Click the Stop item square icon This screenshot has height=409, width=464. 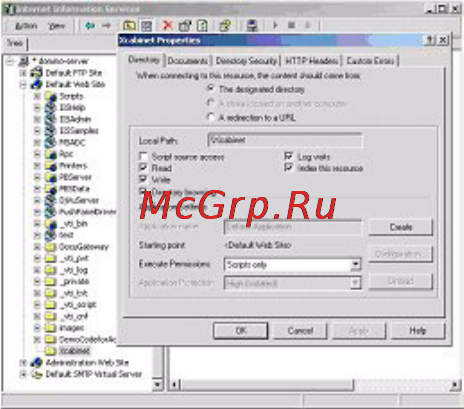(291, 25)
